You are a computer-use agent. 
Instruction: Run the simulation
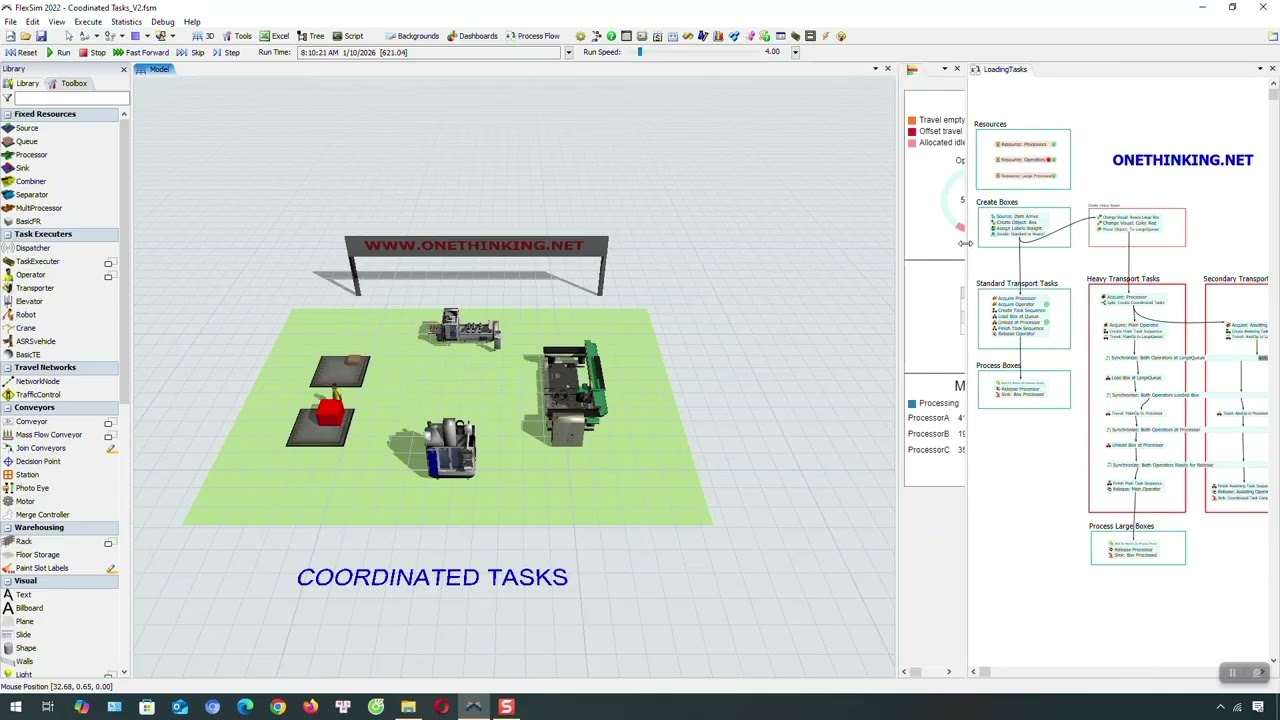58,52
